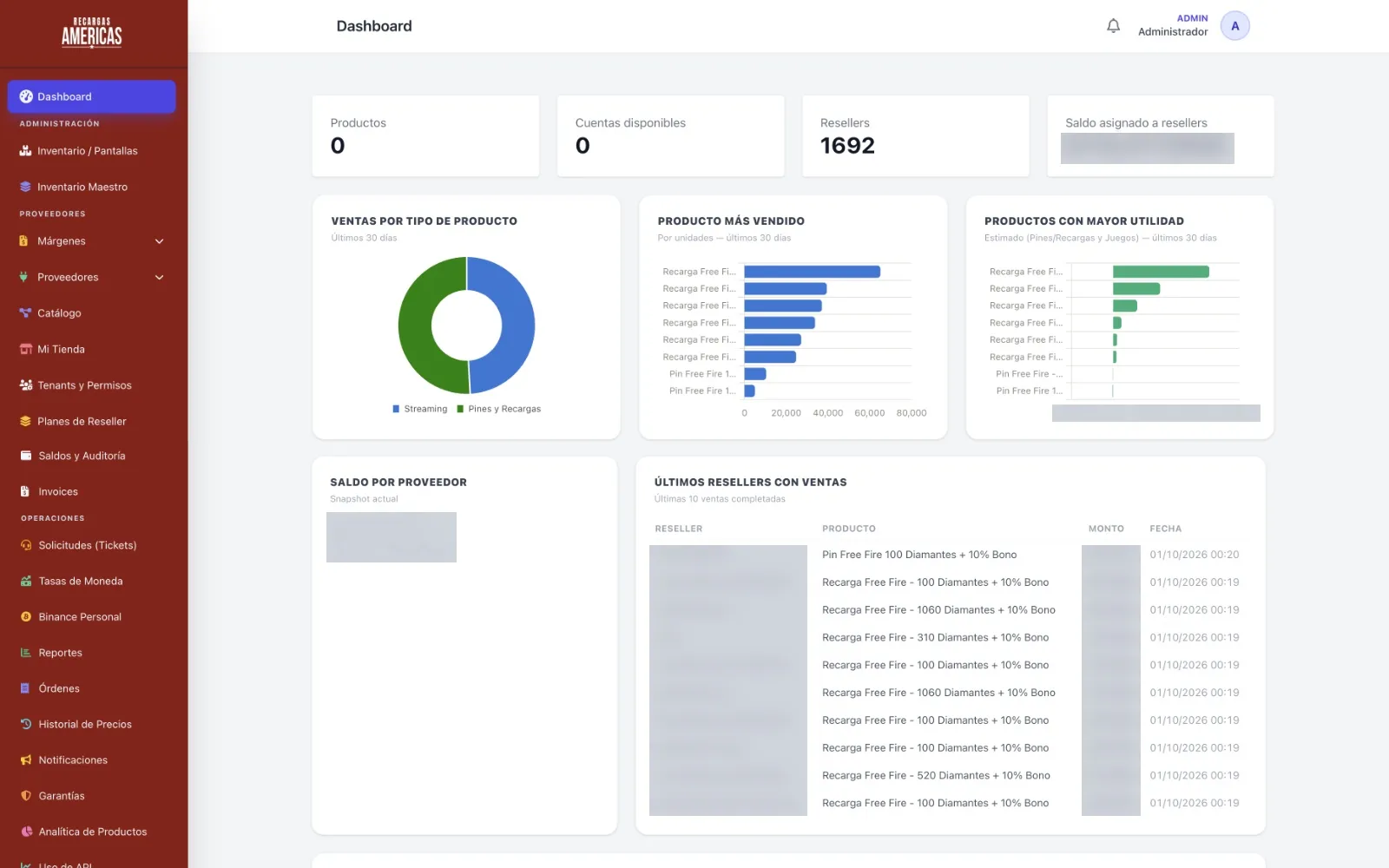Click the date "01/10/2026 00:20"

(1195, 555)
